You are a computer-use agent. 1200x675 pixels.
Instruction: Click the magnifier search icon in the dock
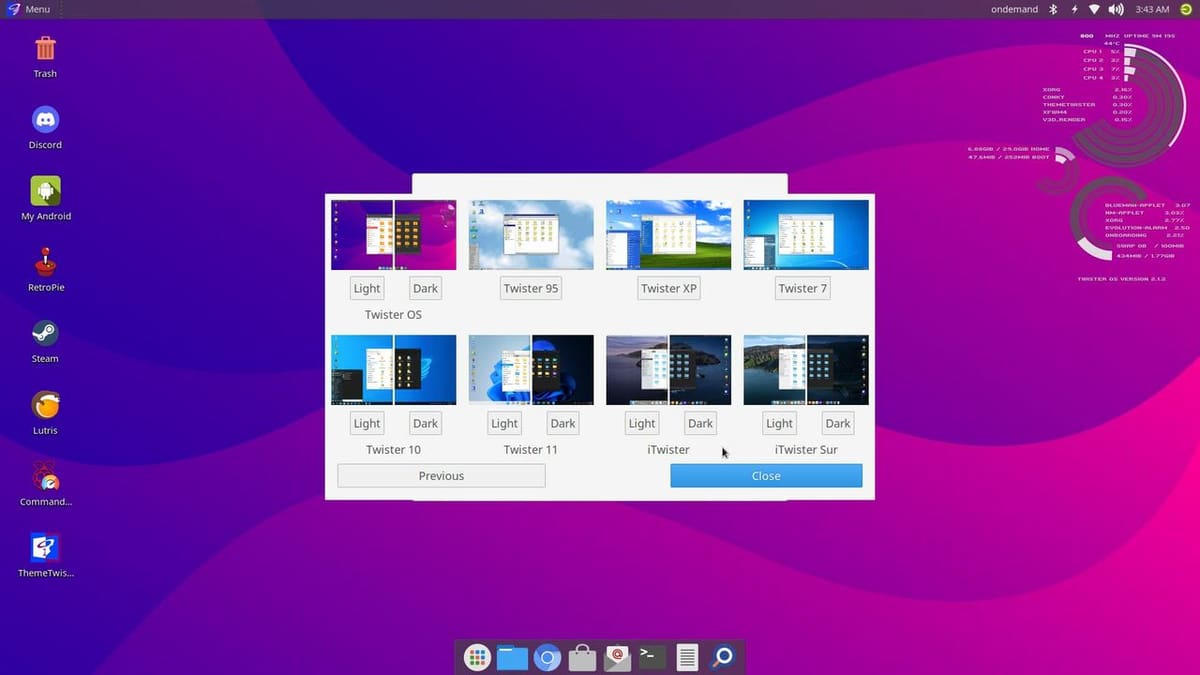pyautogui.click(x=722, y=657)
